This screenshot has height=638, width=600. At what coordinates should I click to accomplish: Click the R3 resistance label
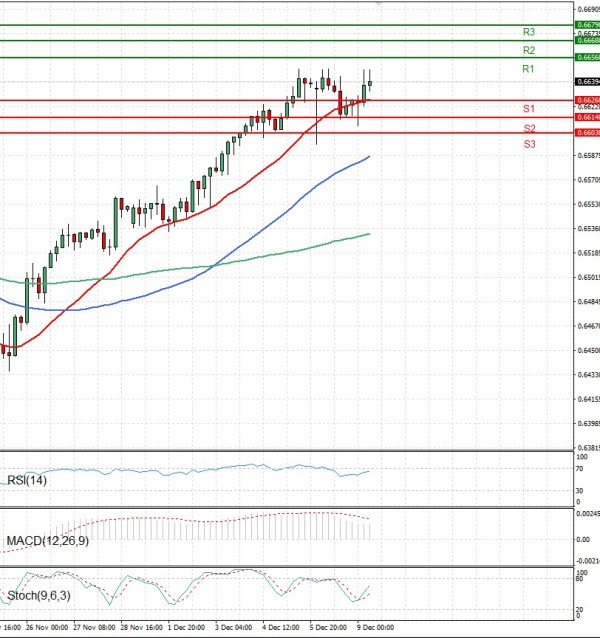pos(528,32)
